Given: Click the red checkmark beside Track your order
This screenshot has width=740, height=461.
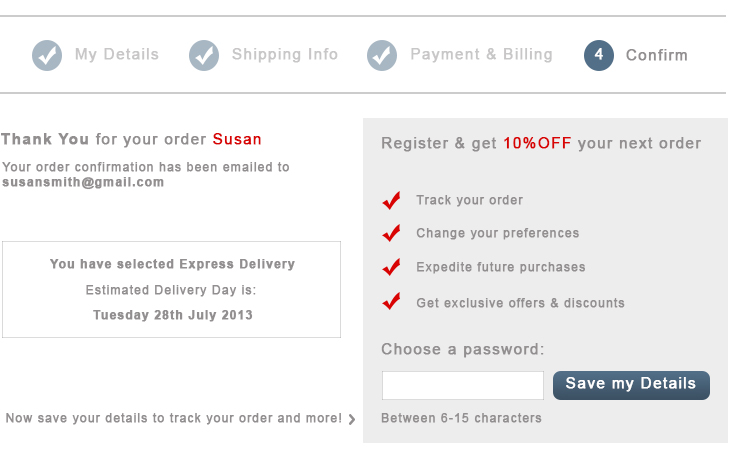Looking at the screenshot, I should click(x=391, y=201).
